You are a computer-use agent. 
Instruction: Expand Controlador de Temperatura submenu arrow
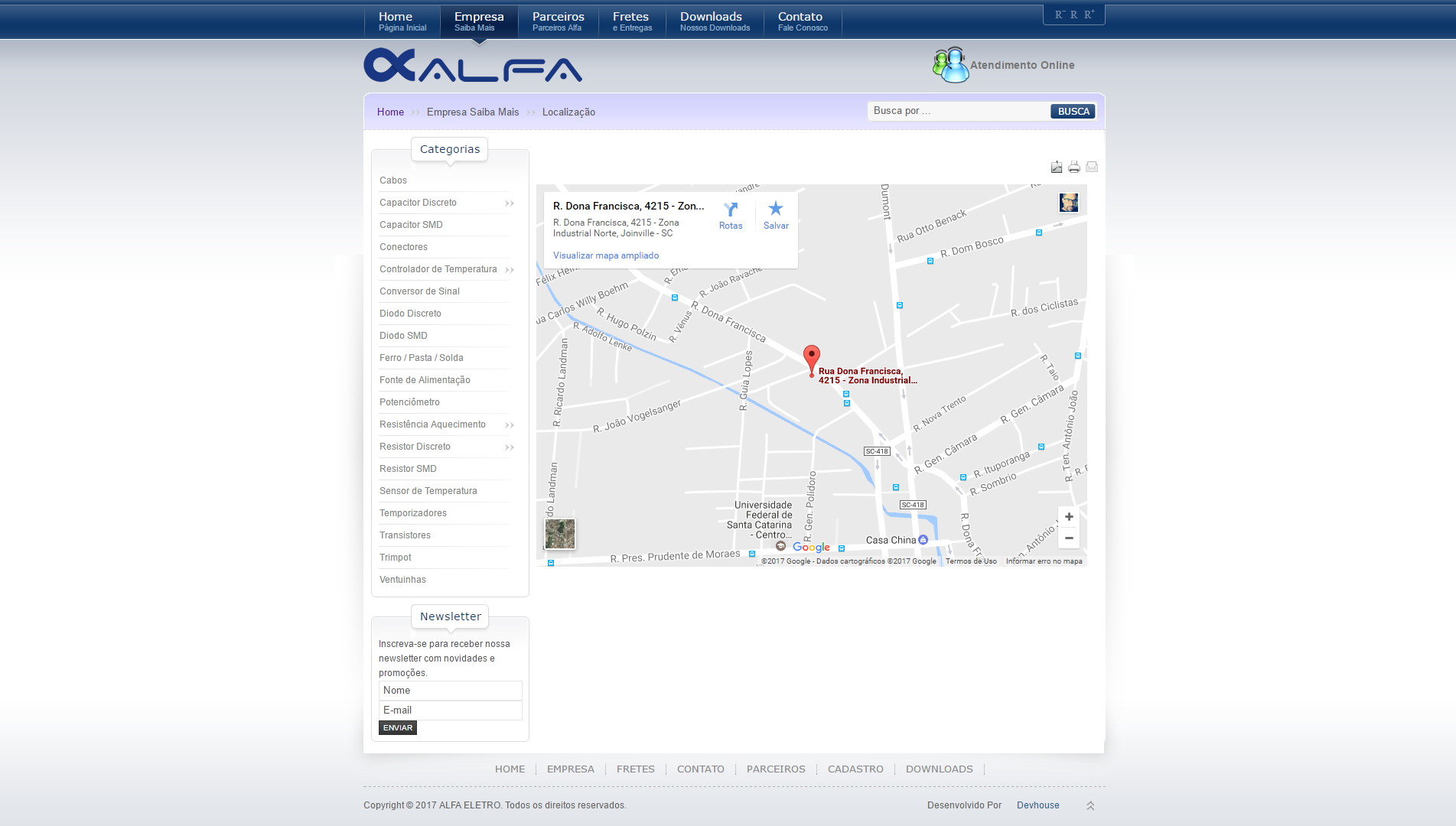coord(510,270)
